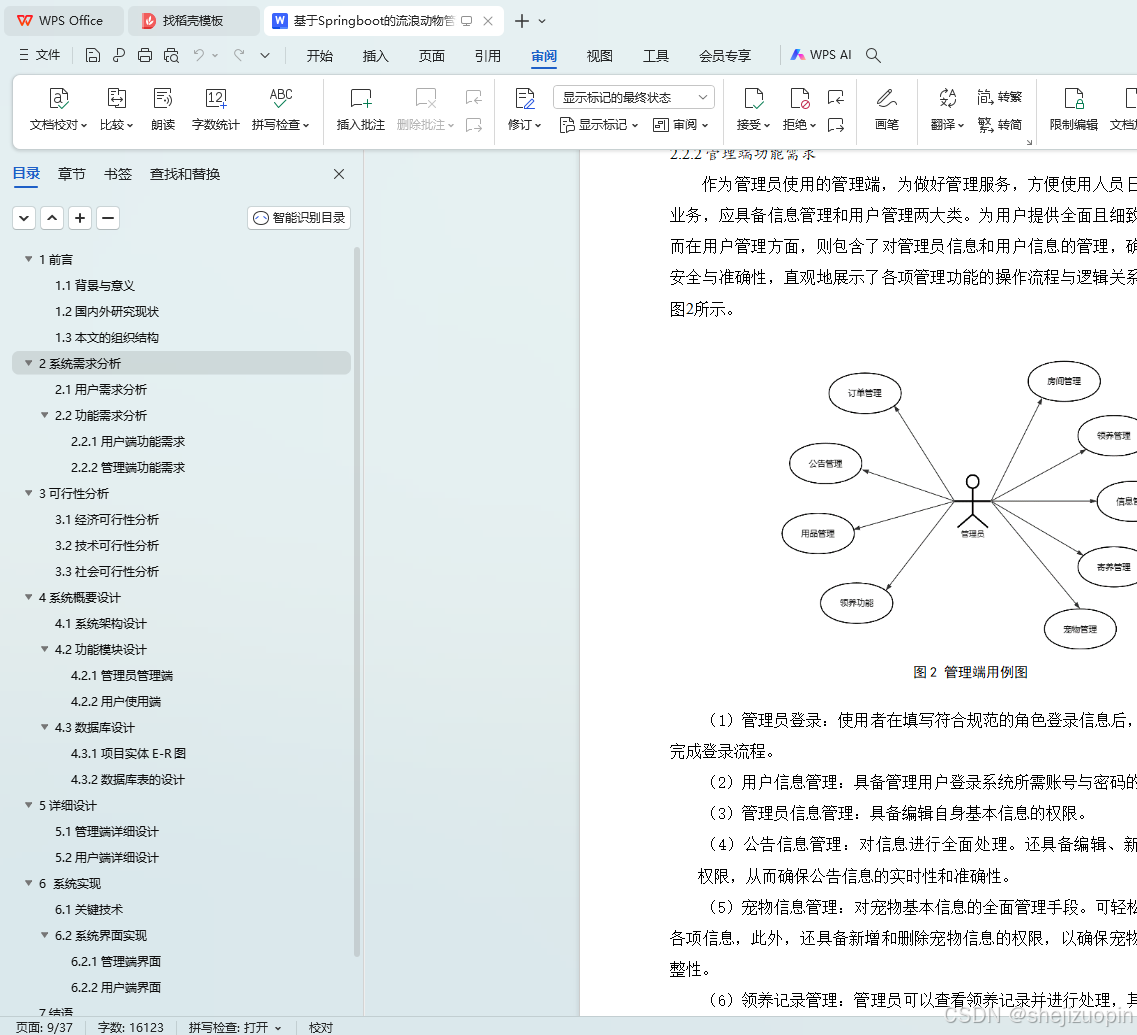Open Print Preview icon
Image resolution: width=1137 pixels, height=1035 pixels.
click(x=171, y=55)
